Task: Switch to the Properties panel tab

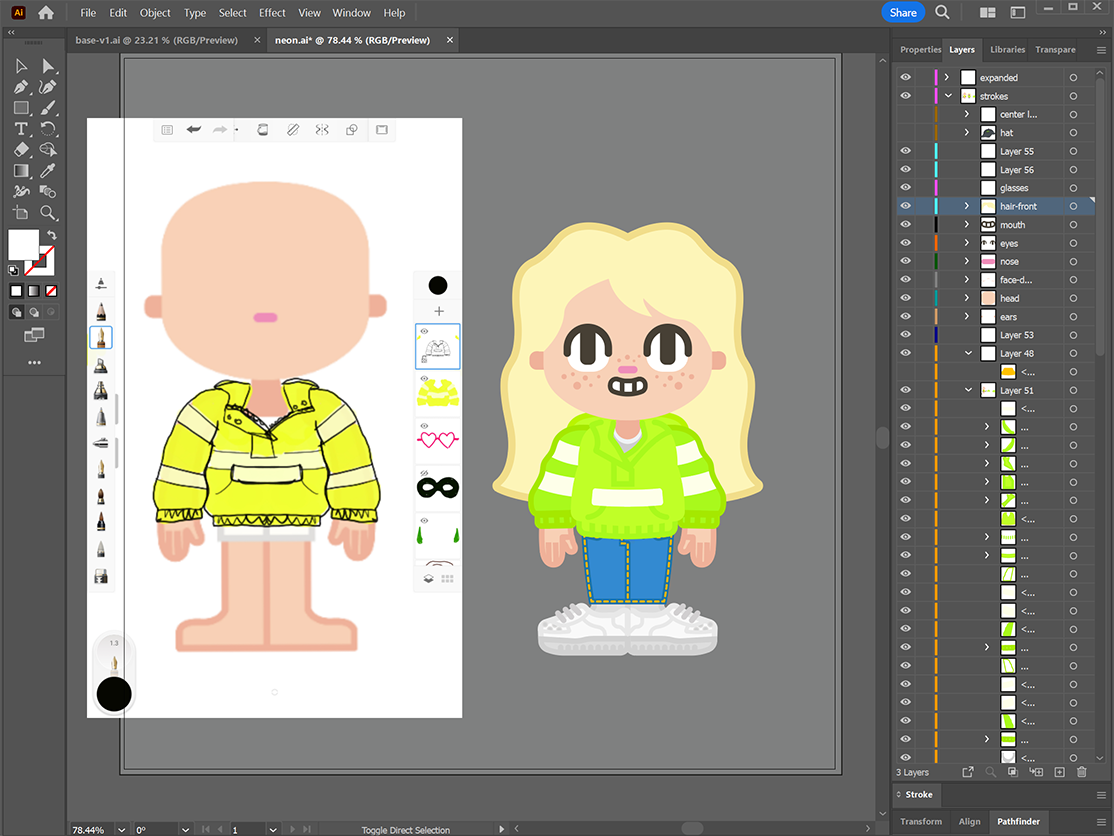Action: (x=919, y=49)
